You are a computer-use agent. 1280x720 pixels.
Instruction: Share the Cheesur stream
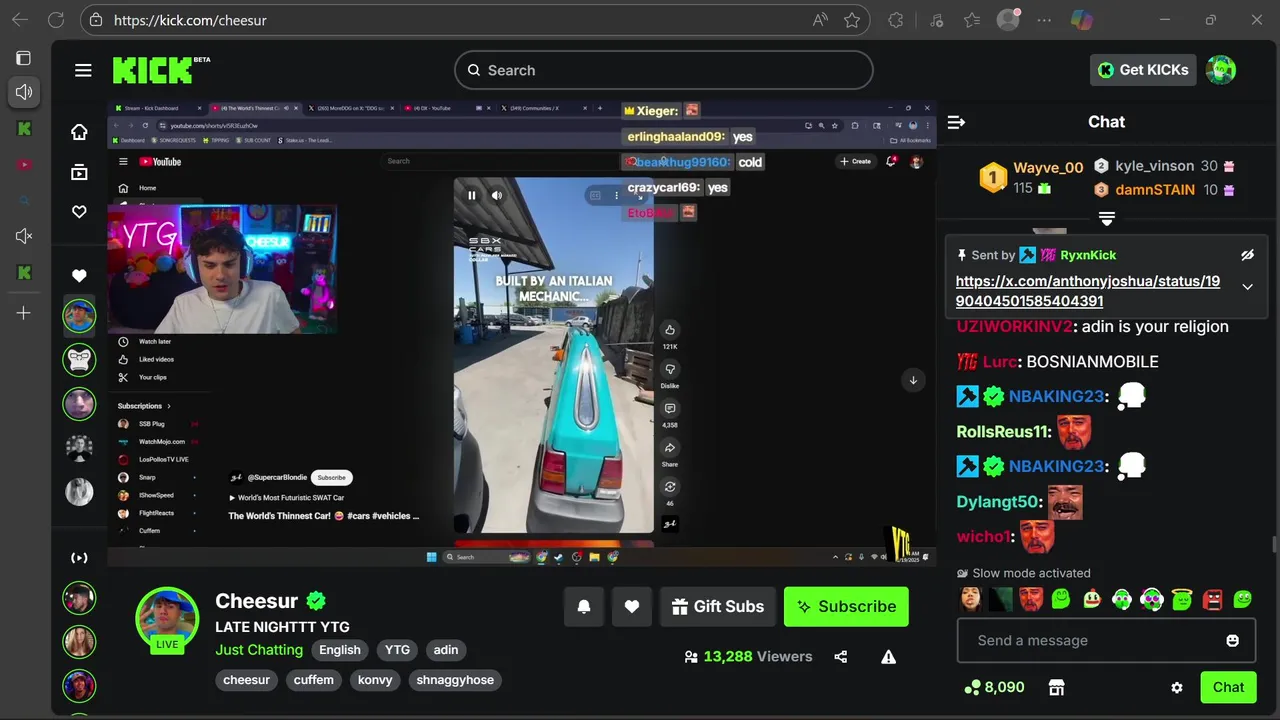(840, 657)
